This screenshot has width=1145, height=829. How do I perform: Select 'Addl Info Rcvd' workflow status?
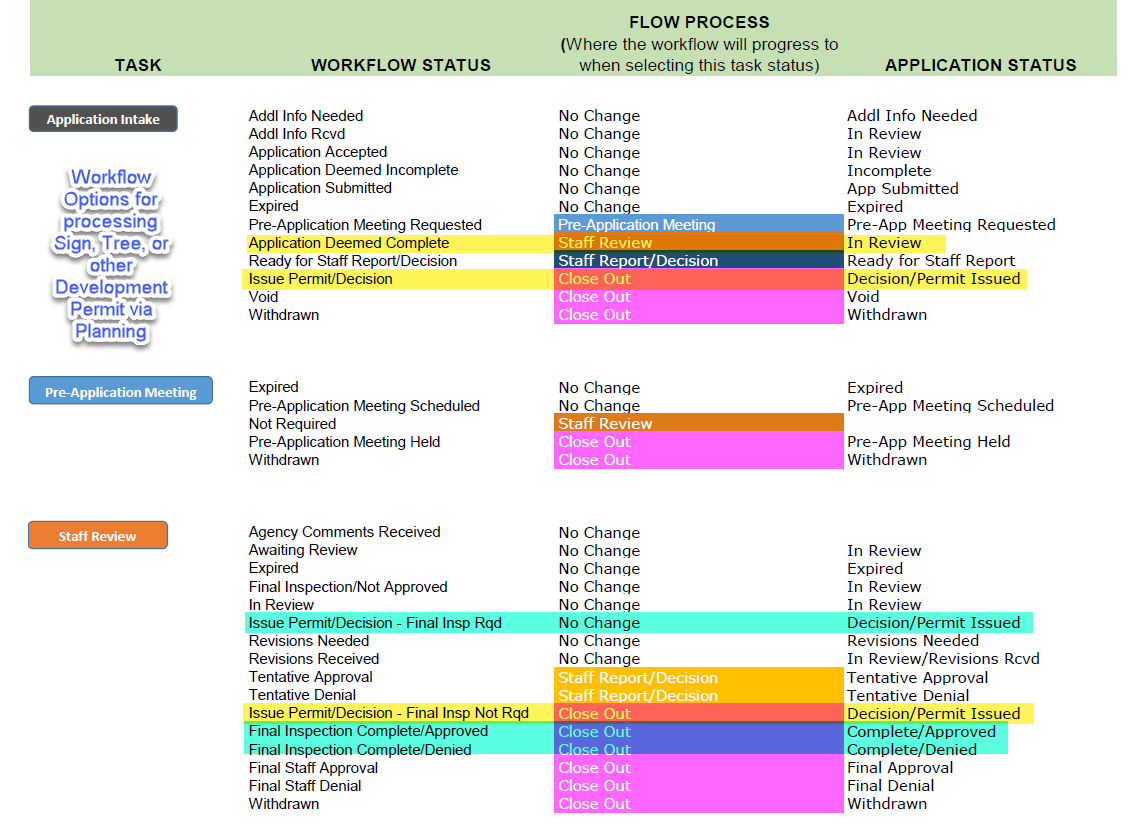tap(296, 134)
